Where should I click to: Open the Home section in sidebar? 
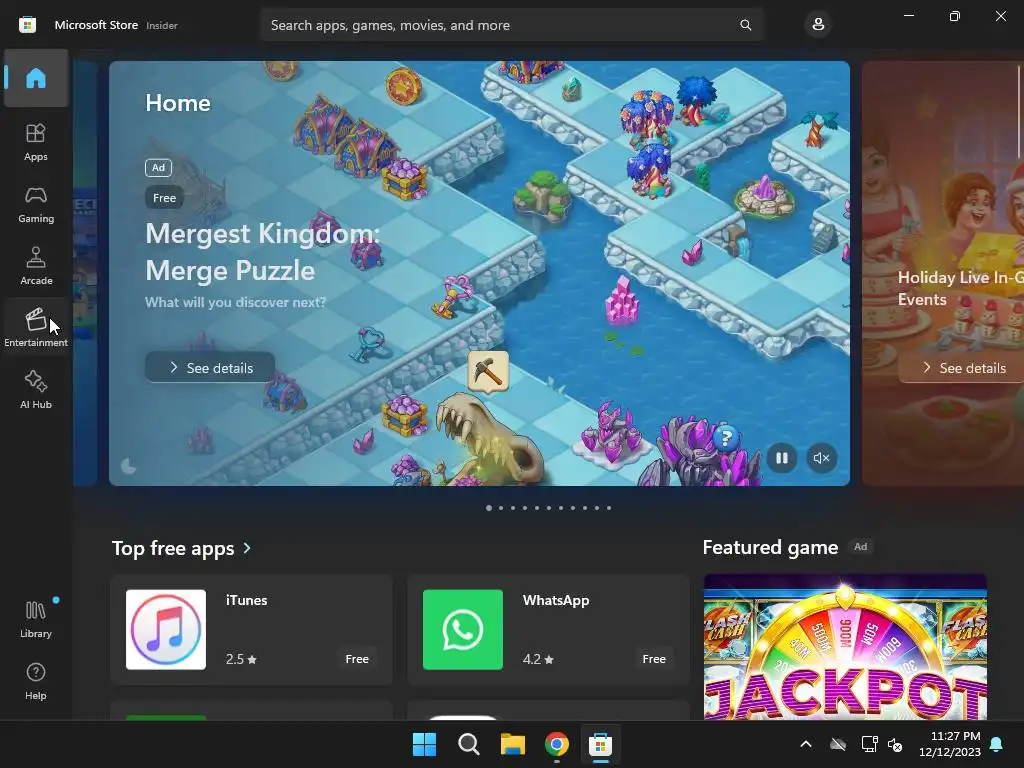pos(36,78)
